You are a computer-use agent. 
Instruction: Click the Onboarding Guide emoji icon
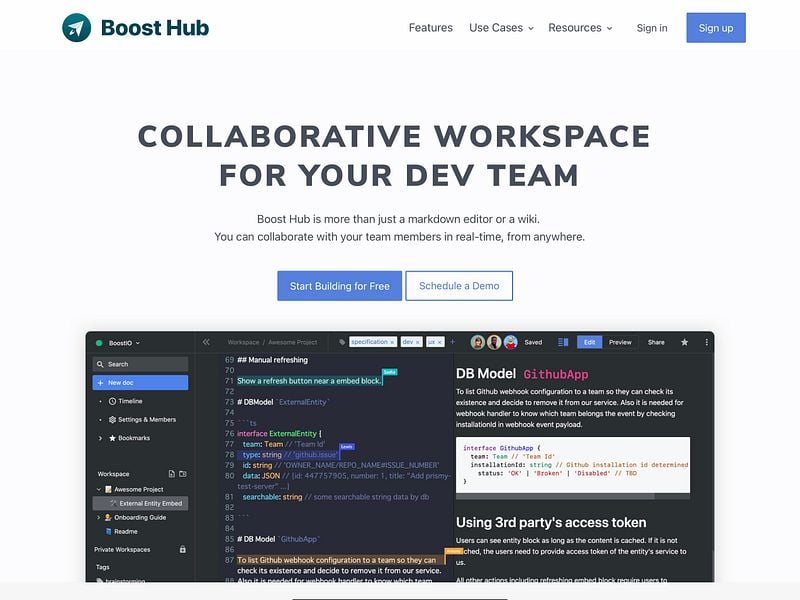pyautogui.click(x=108, y=517)
